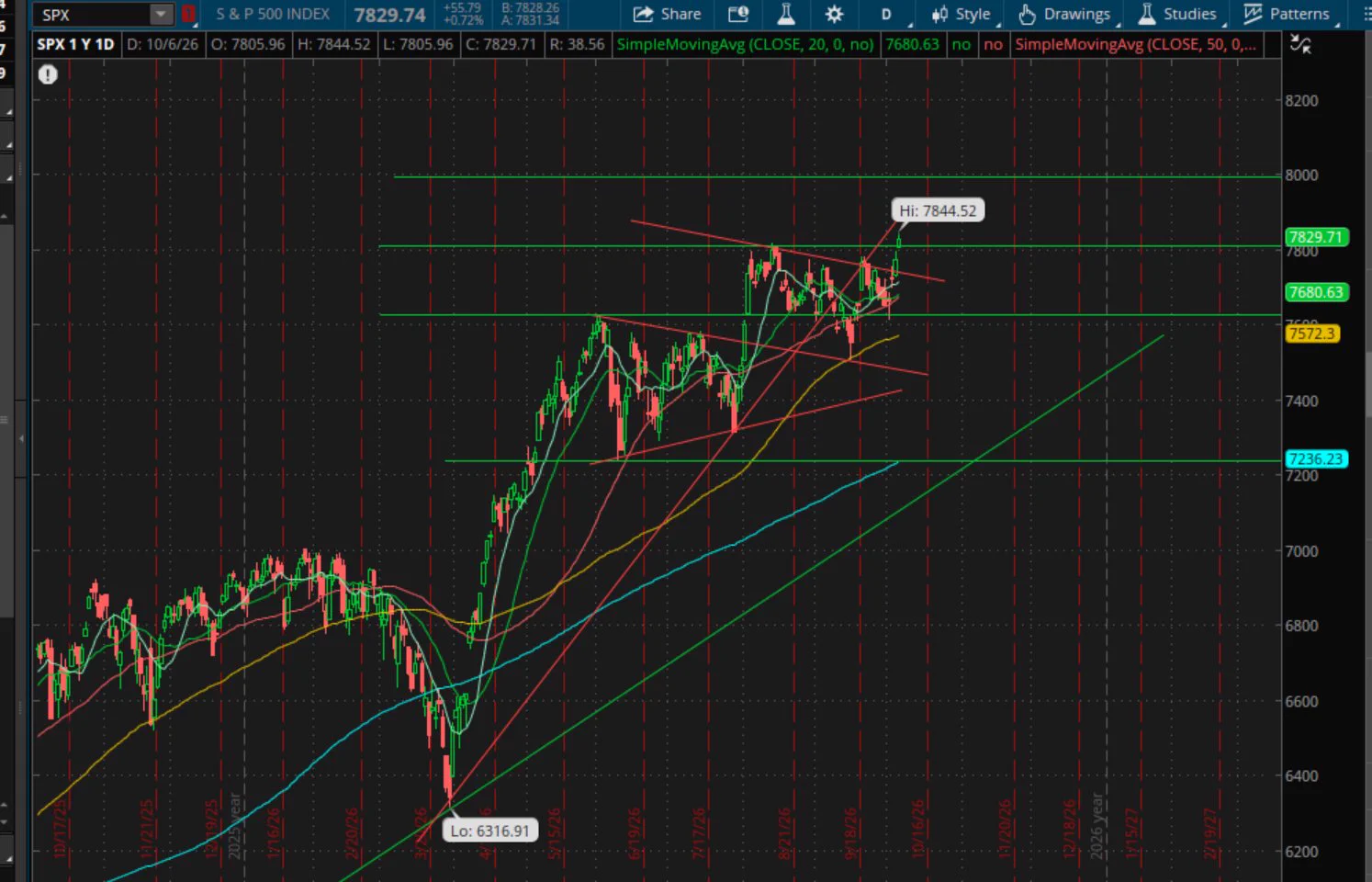The image size is (1372, 882).
Task: Expand the SPX symbol dropdown arrow
Action: (161, 15)
